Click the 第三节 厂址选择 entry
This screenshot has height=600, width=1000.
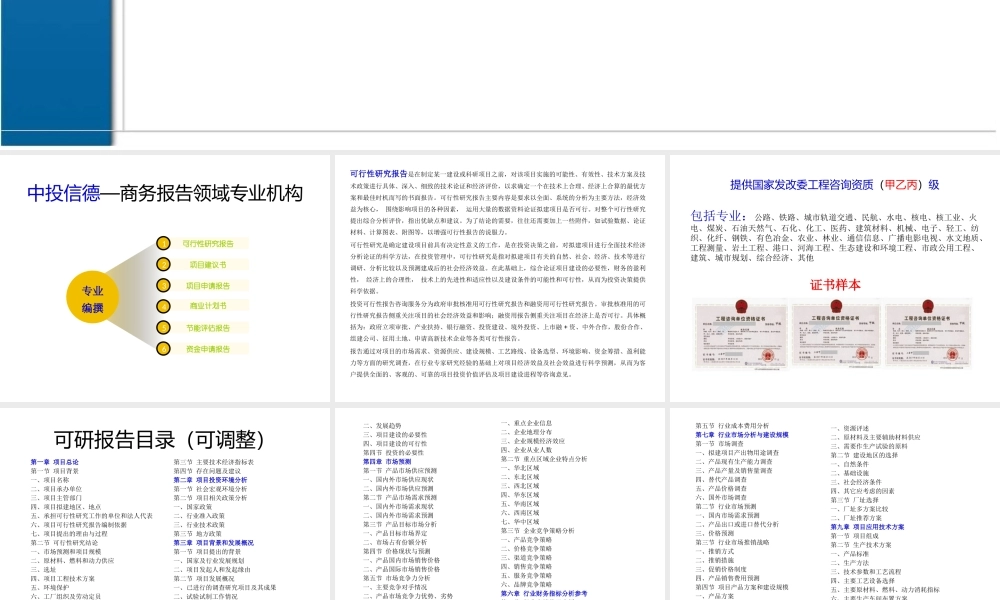pyautogui.click(x=855, y=500)
